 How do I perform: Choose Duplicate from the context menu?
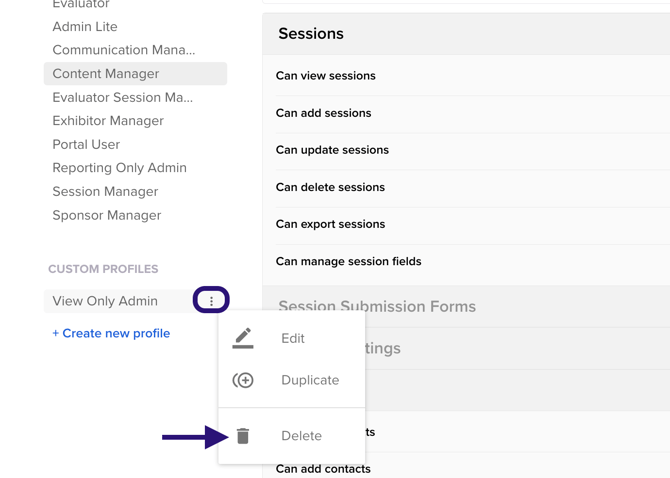309,380
